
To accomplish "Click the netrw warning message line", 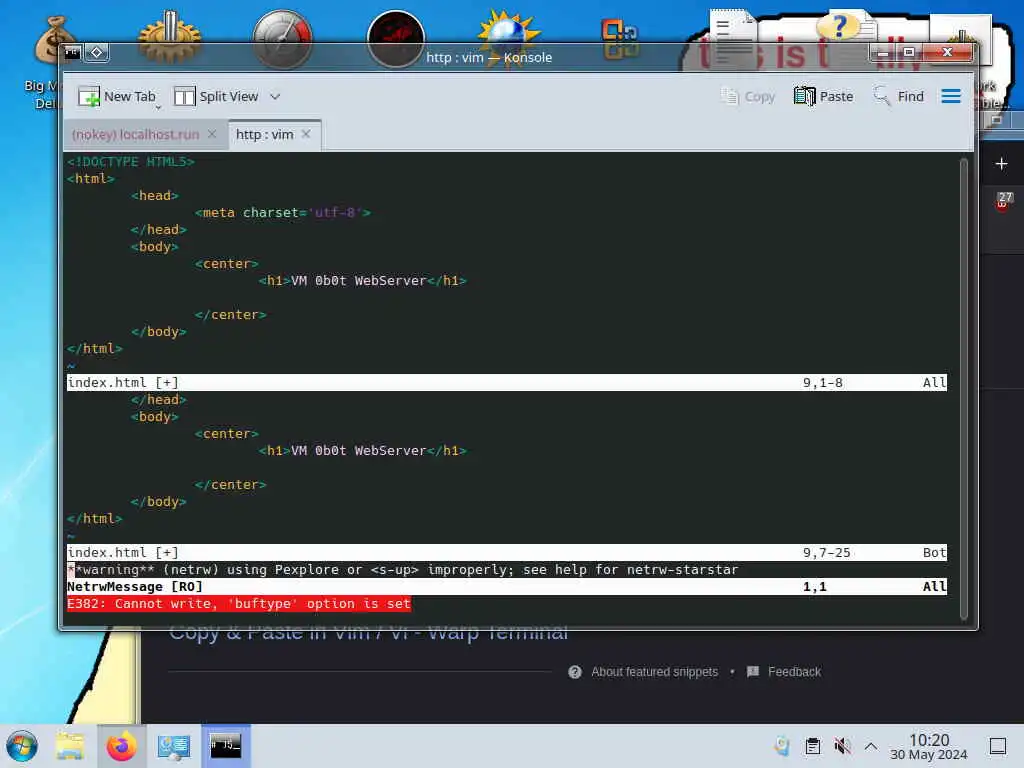I will (403, 569).
